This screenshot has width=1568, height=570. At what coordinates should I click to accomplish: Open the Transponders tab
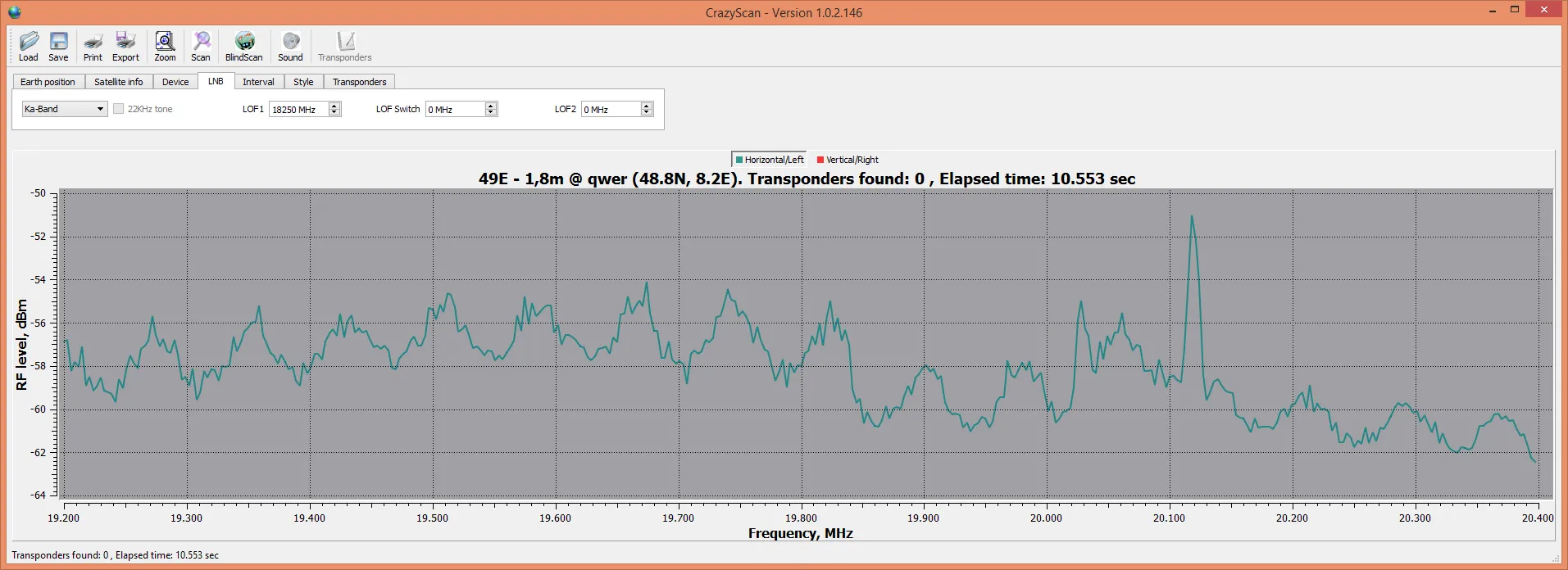pos(359,82)
